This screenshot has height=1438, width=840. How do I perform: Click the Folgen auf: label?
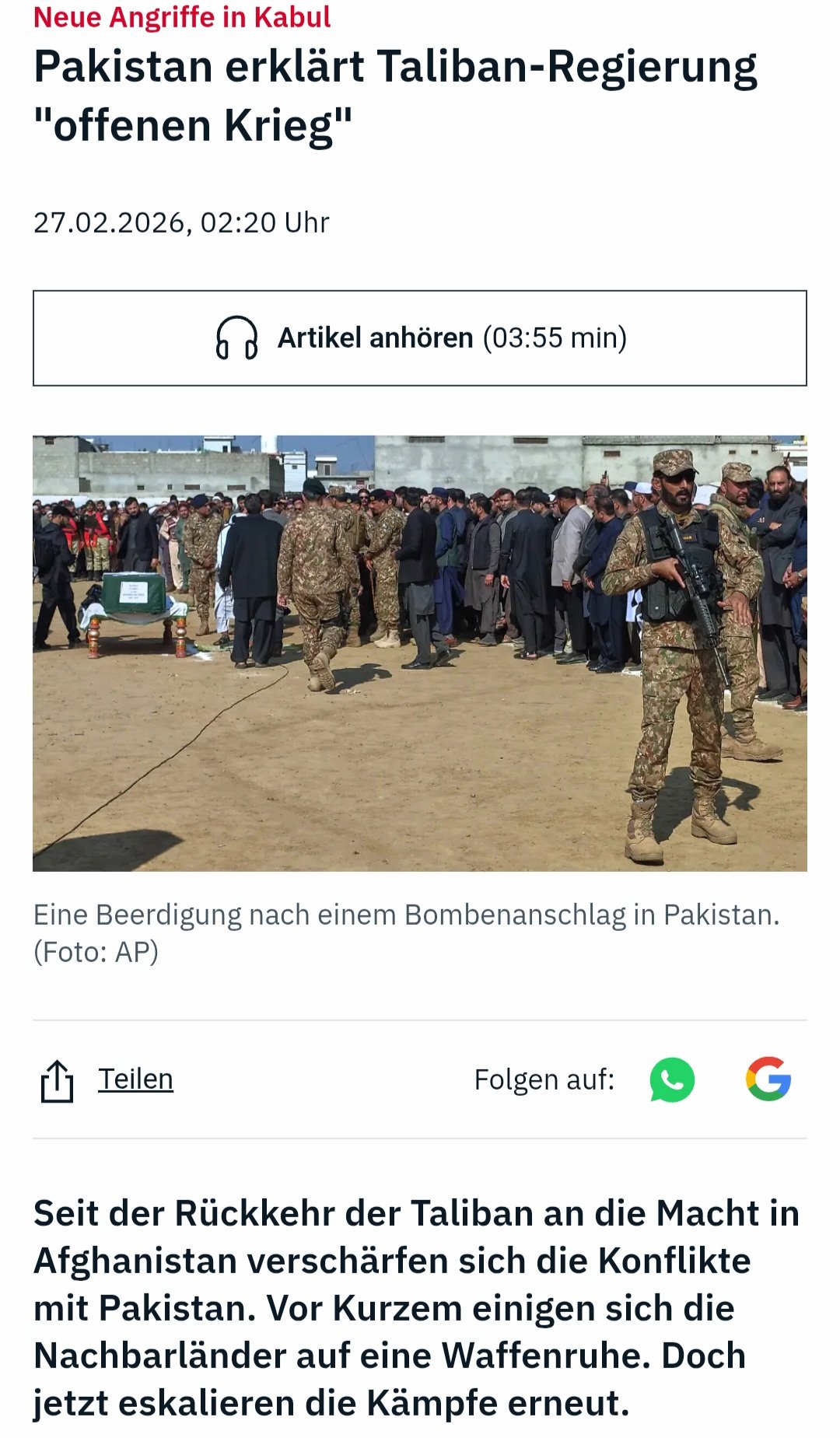[x=544, y=1079]
